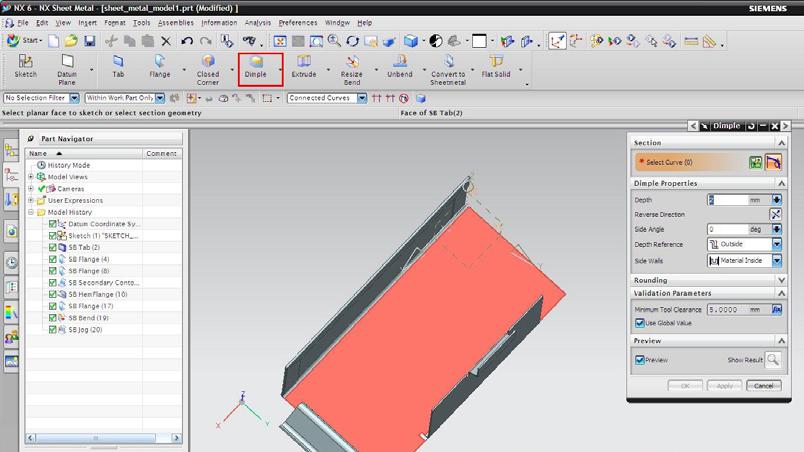This screenshot has width=804, height=452.
Task: Open the Insert menu
Action: (87, 23)
